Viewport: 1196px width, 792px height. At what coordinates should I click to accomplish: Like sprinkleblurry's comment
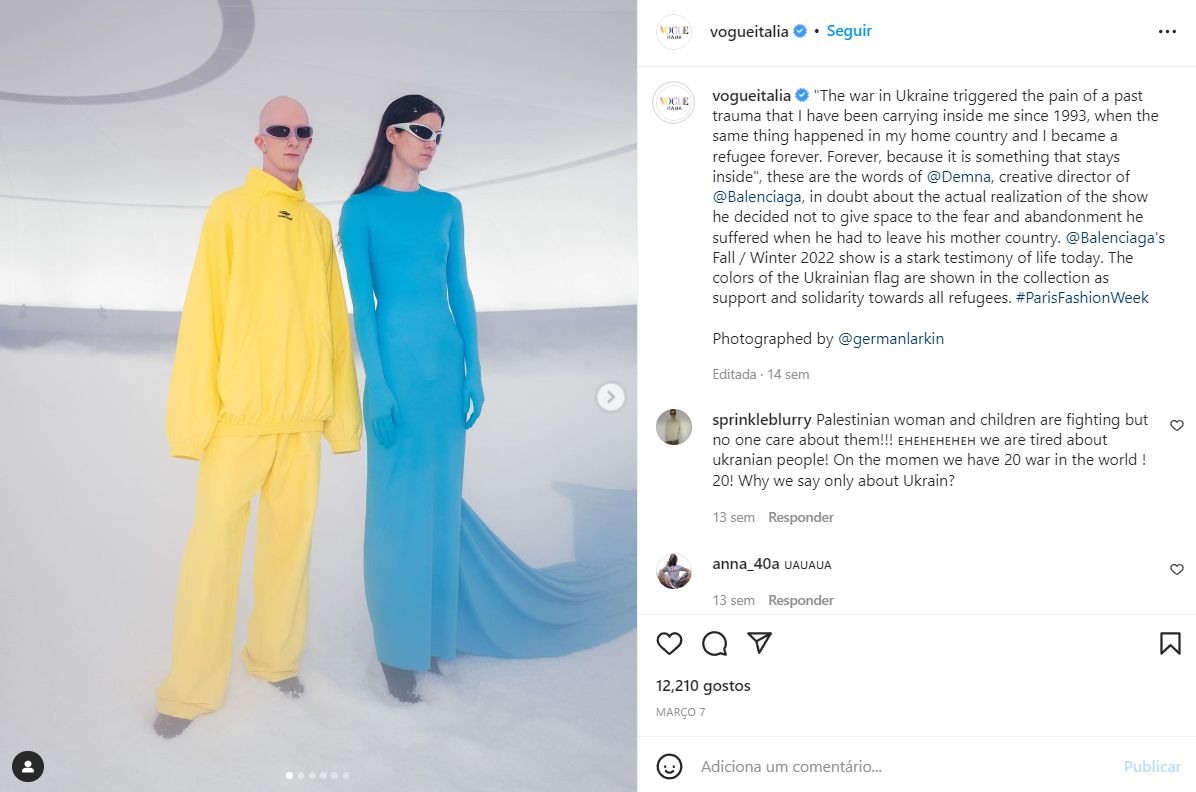pyautogui.click(x=1177, y=425)
